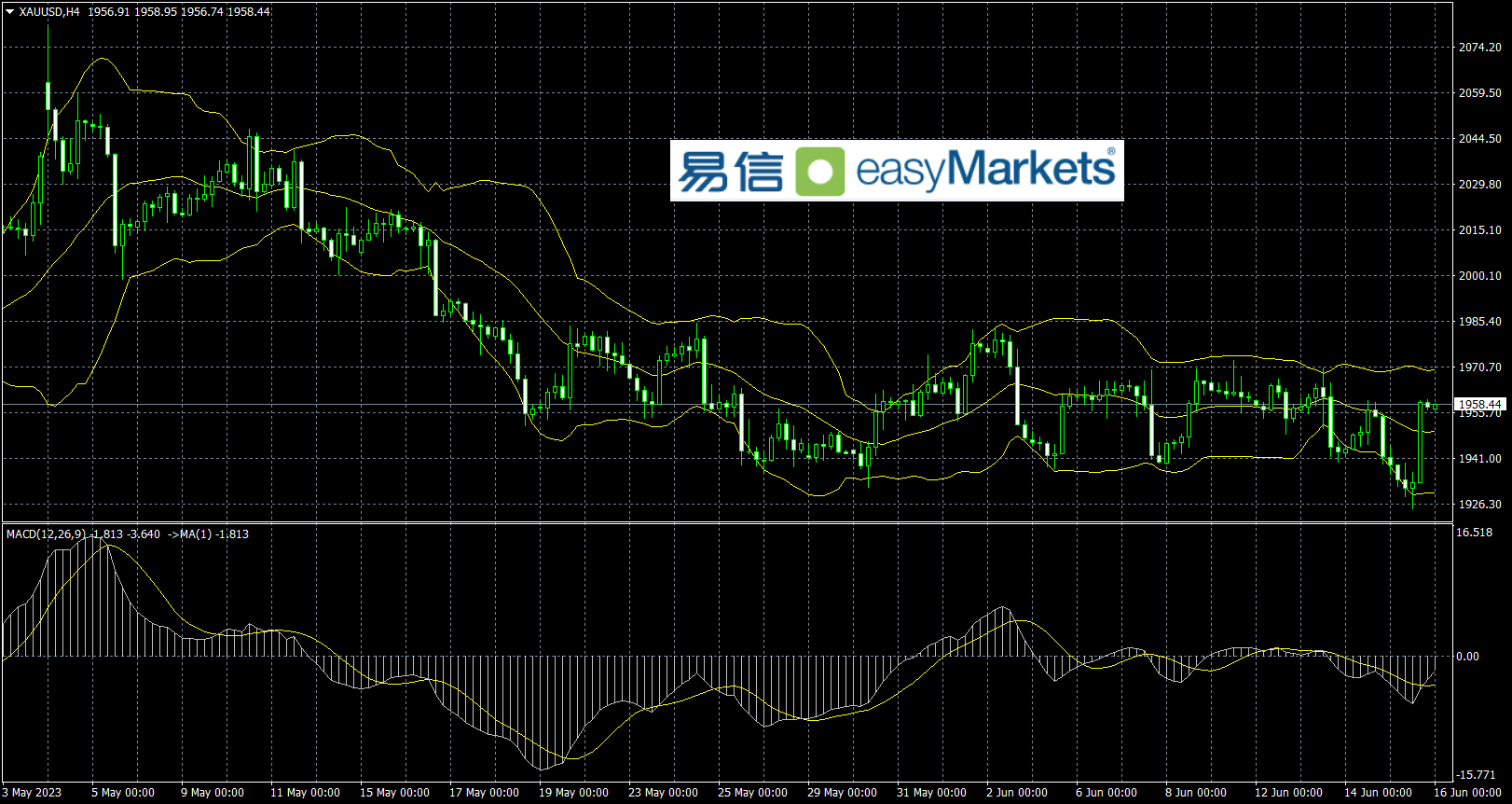Click the 2015.10 price axis label
Image resolution: width=1512 pixels, height=804 pixels.
click(1479, 230)
